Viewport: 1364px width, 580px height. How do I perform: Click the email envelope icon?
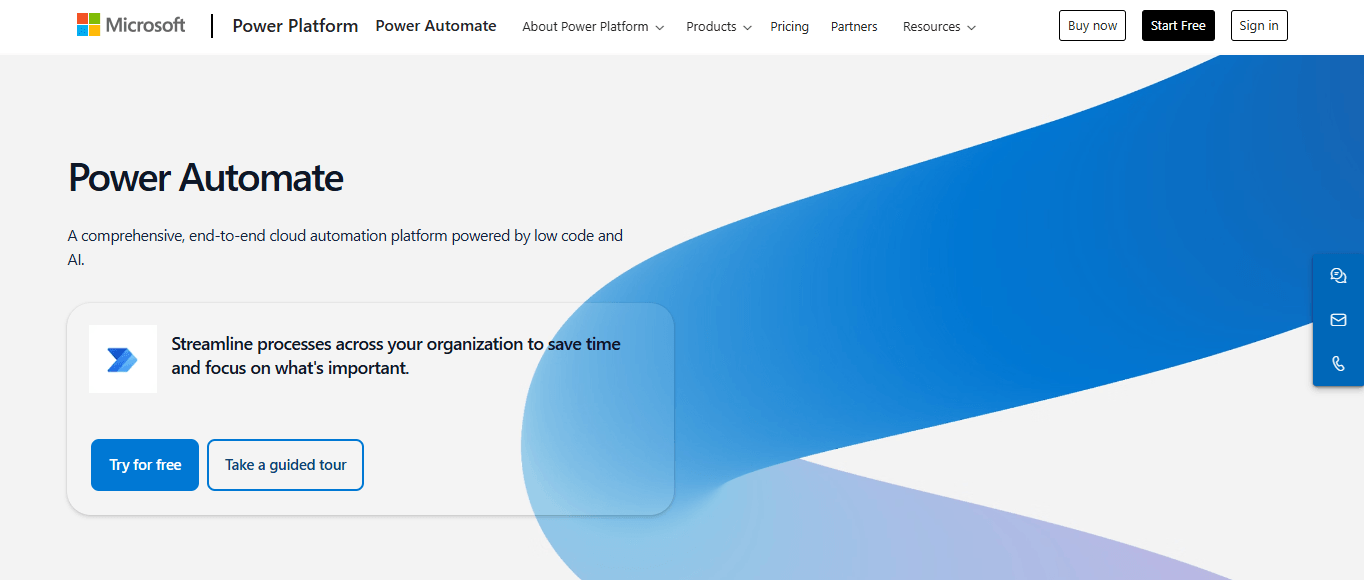tap(1338, 320)
